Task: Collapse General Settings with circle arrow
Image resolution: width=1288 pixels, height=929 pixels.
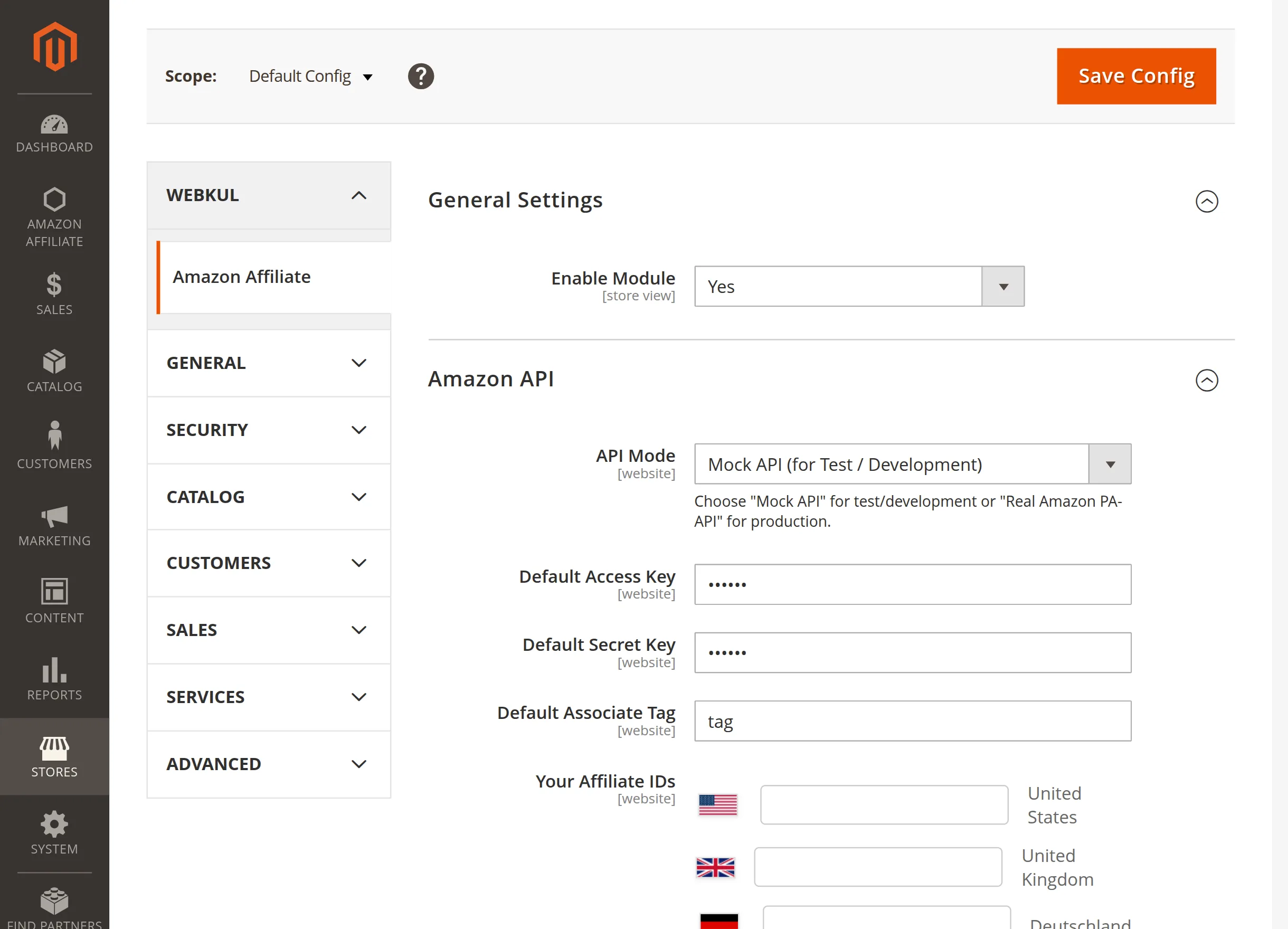Action: pos(1206,201)
